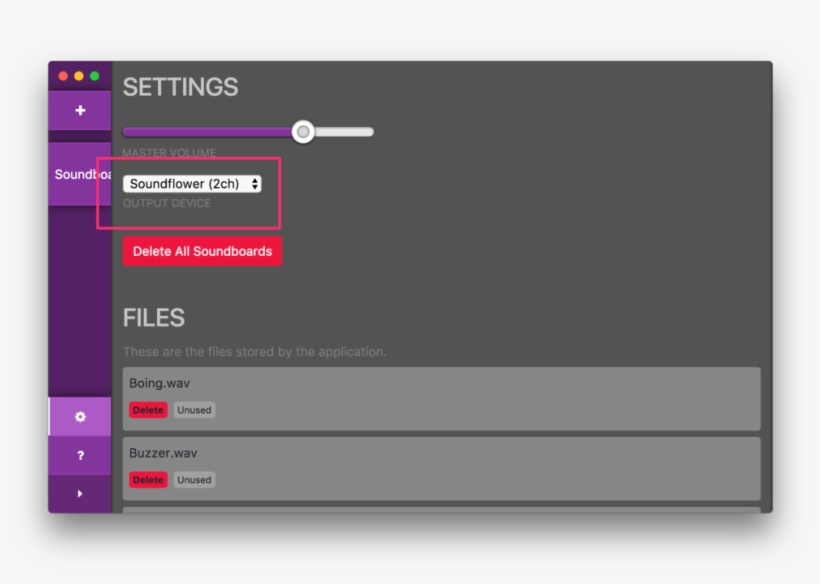Click the Unused badge under Buzzer.wav
This screenshot has width=820, height=584.
[x=194, y=480]
